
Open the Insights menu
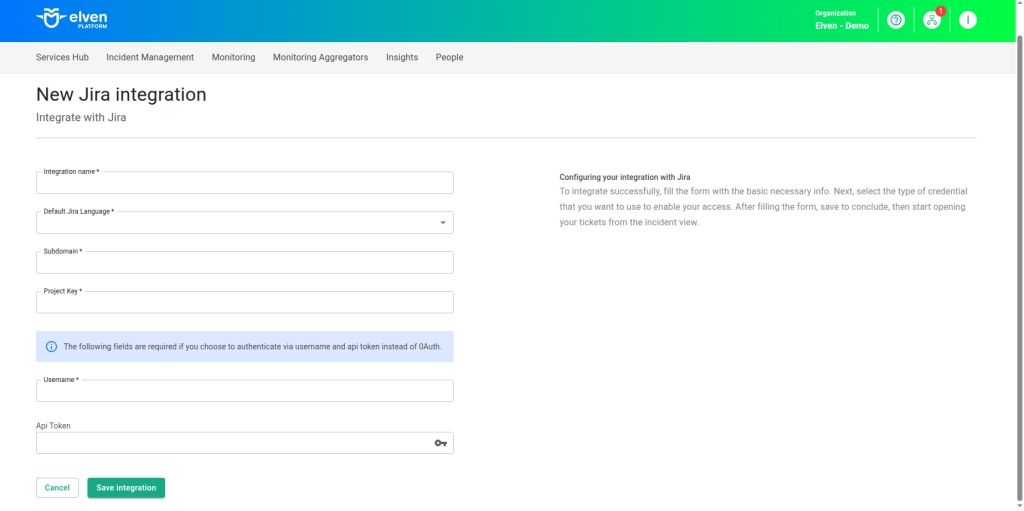402,58
